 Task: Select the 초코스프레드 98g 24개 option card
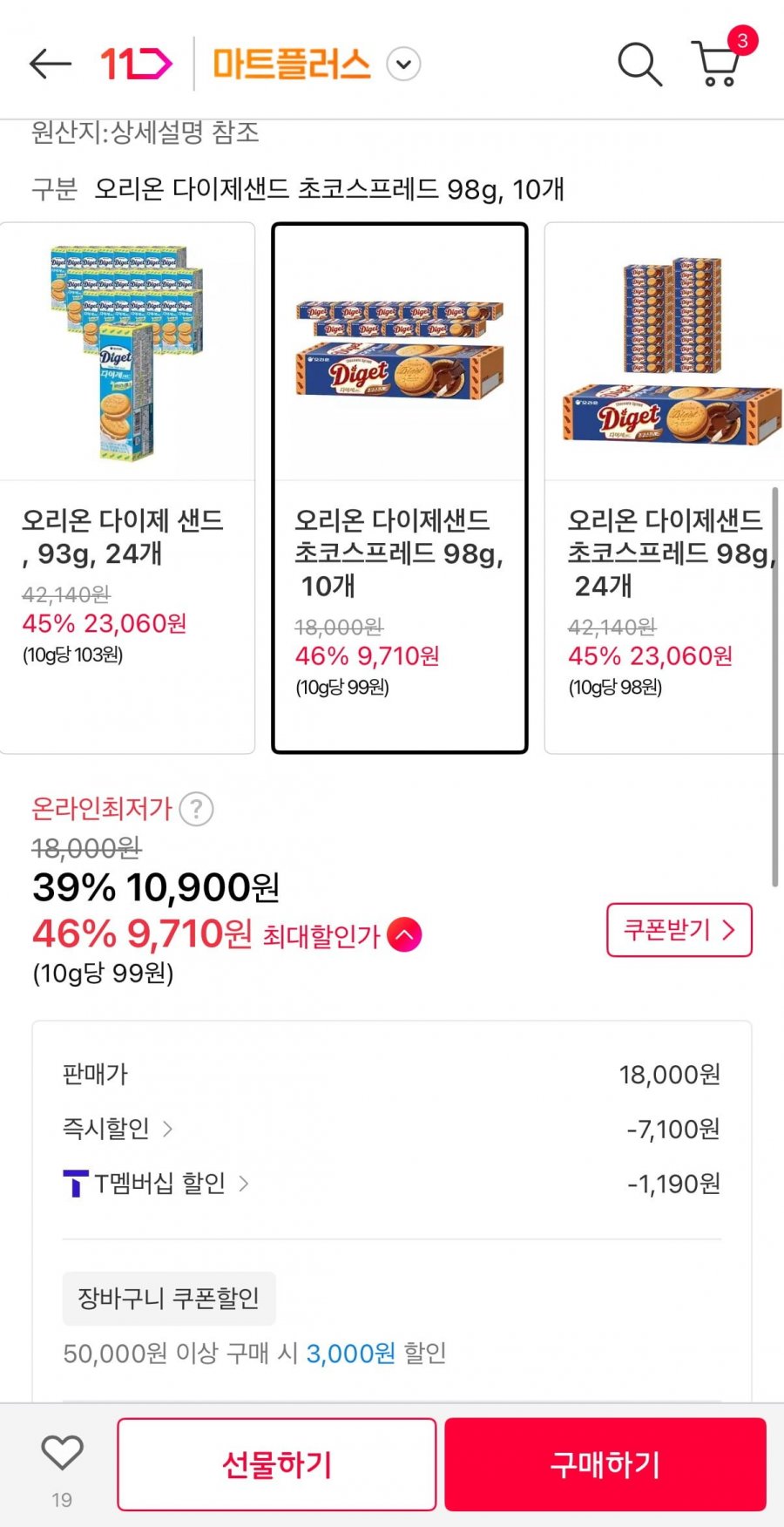click(x=664, y=487)
